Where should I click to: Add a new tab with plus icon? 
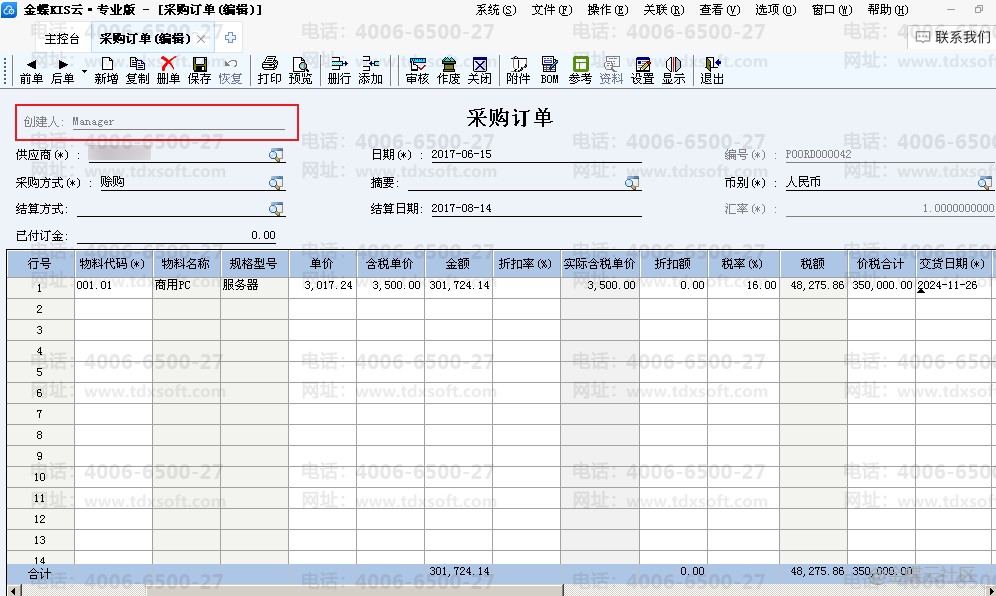pyautogui.click(x=231, y=37)
